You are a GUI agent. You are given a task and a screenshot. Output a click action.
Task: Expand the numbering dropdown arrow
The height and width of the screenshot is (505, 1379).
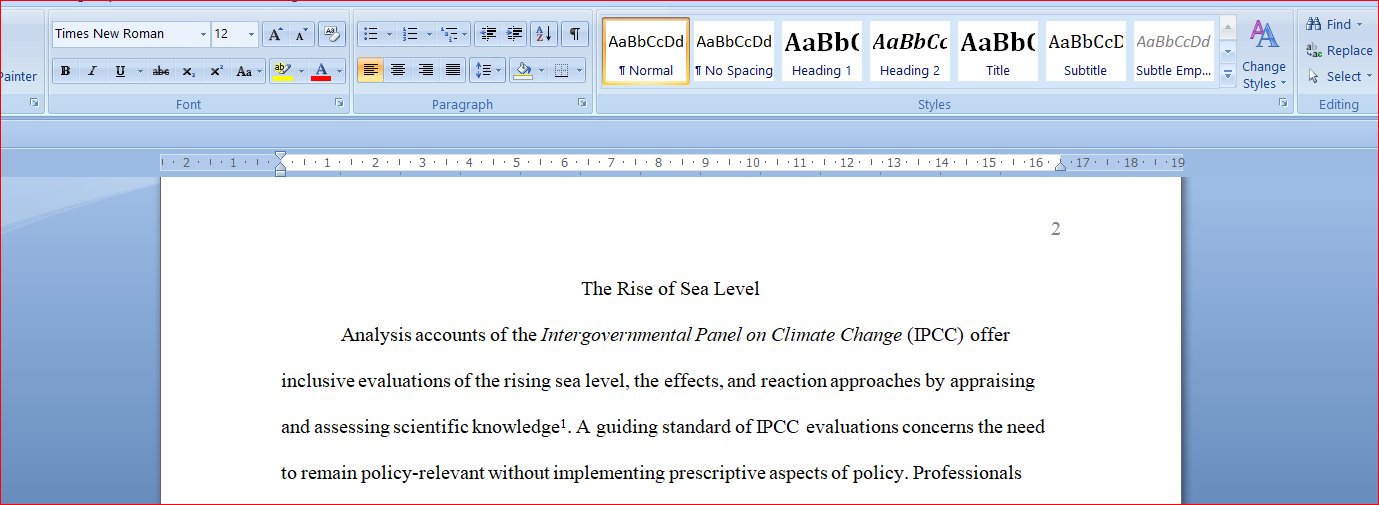(x=429, y=34)
